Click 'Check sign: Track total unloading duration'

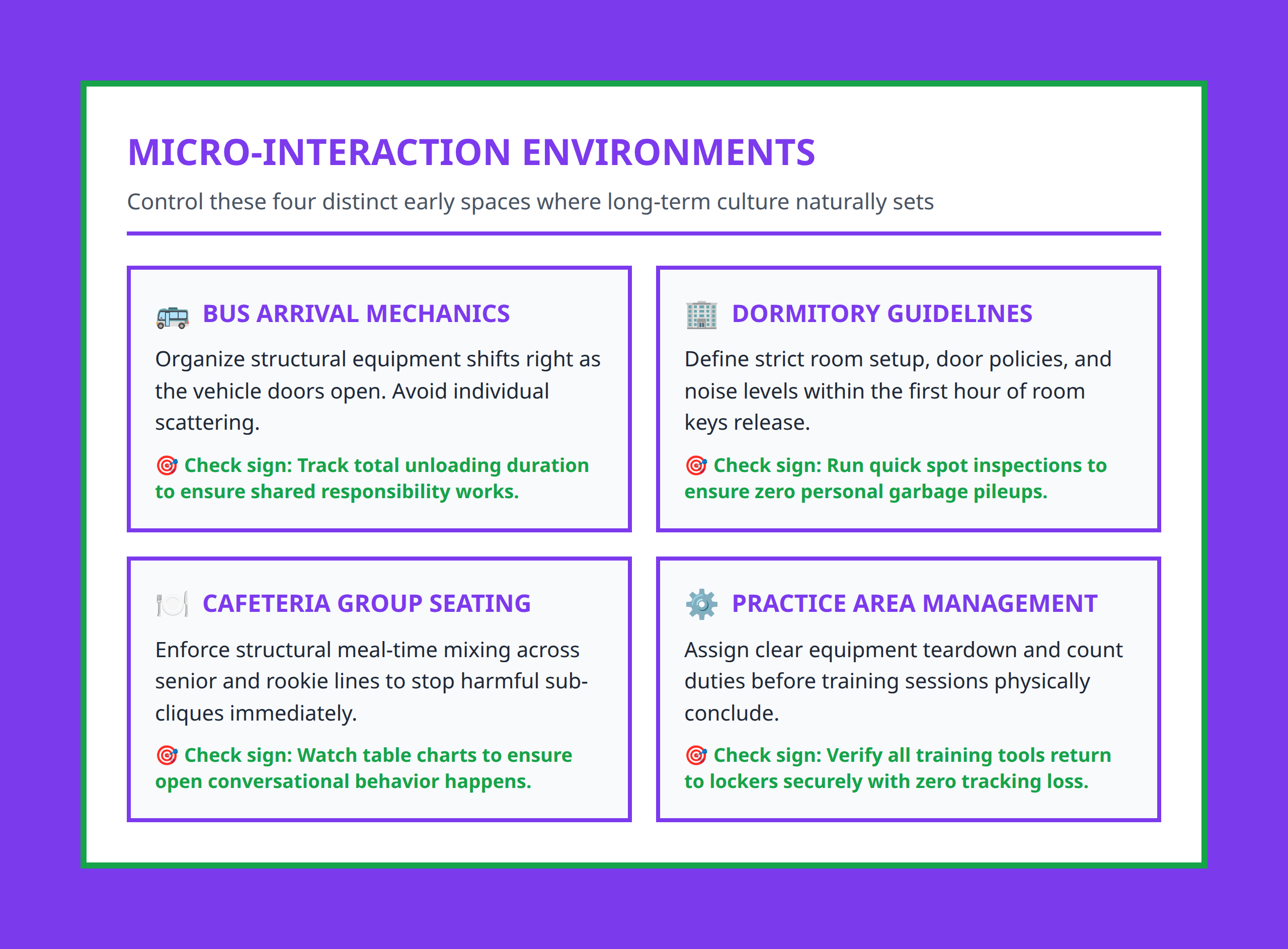coord(386,466)
